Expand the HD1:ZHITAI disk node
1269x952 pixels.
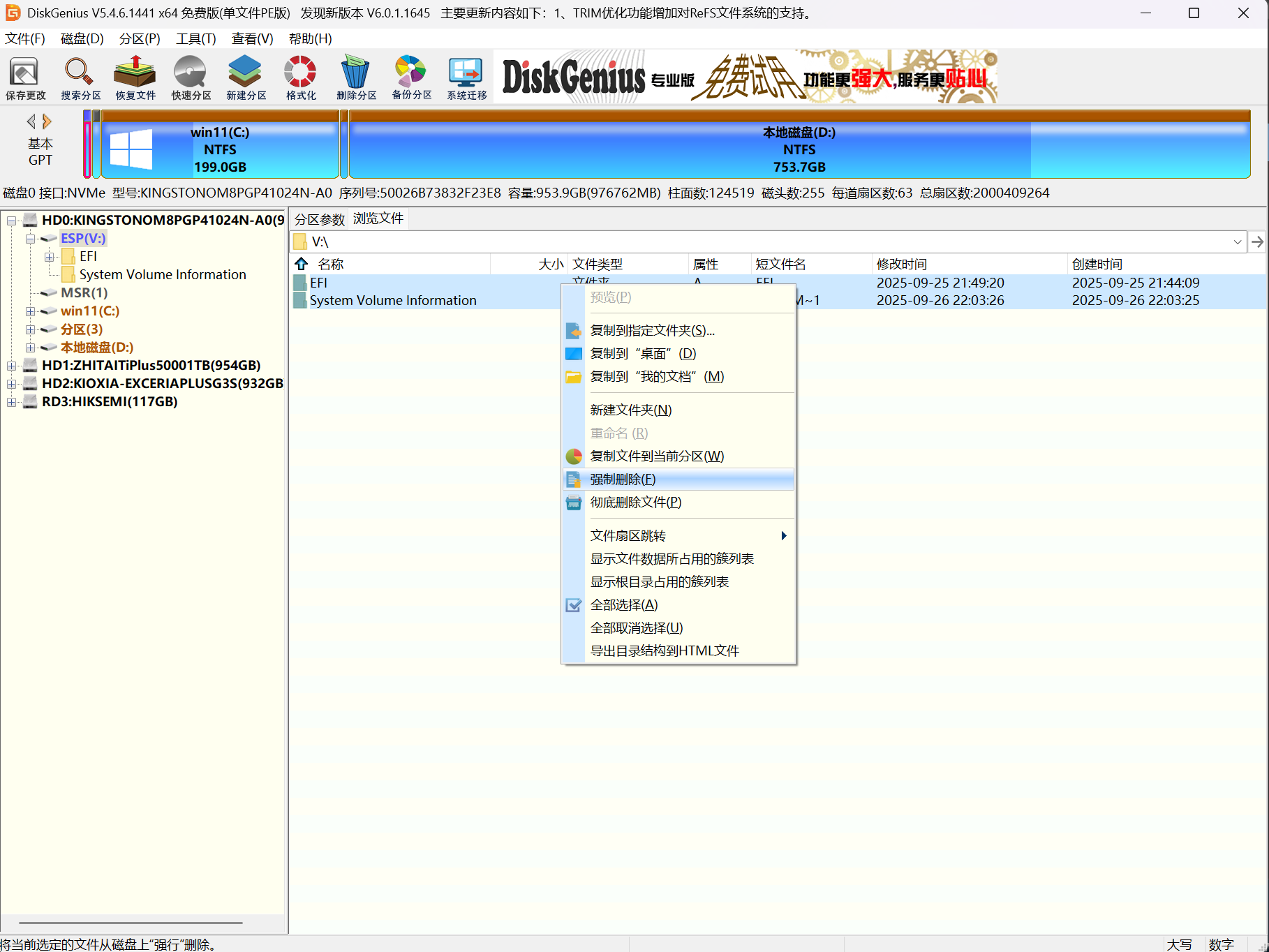11,366
